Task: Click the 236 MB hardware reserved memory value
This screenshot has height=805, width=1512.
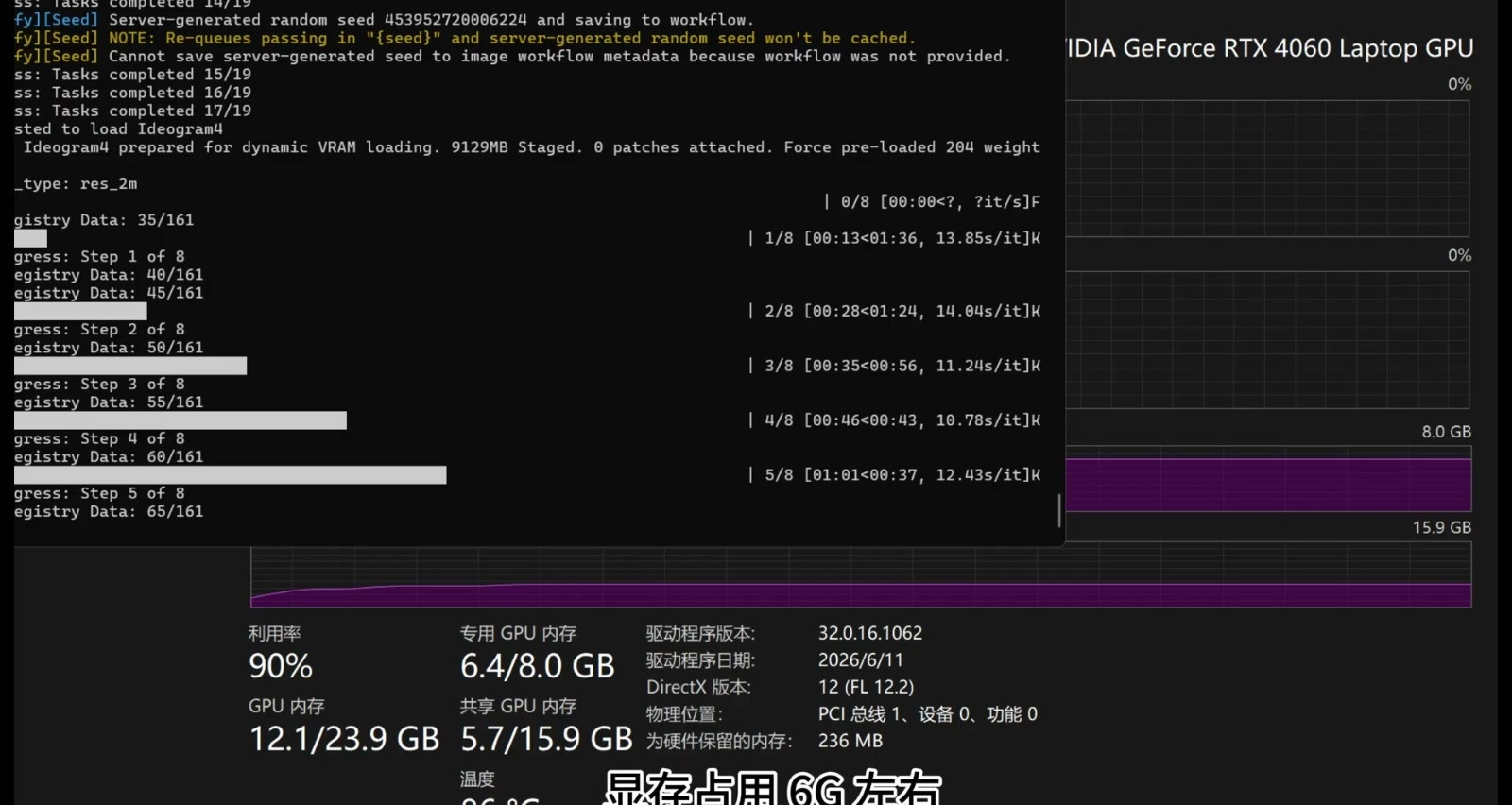Action: point(850,741)
